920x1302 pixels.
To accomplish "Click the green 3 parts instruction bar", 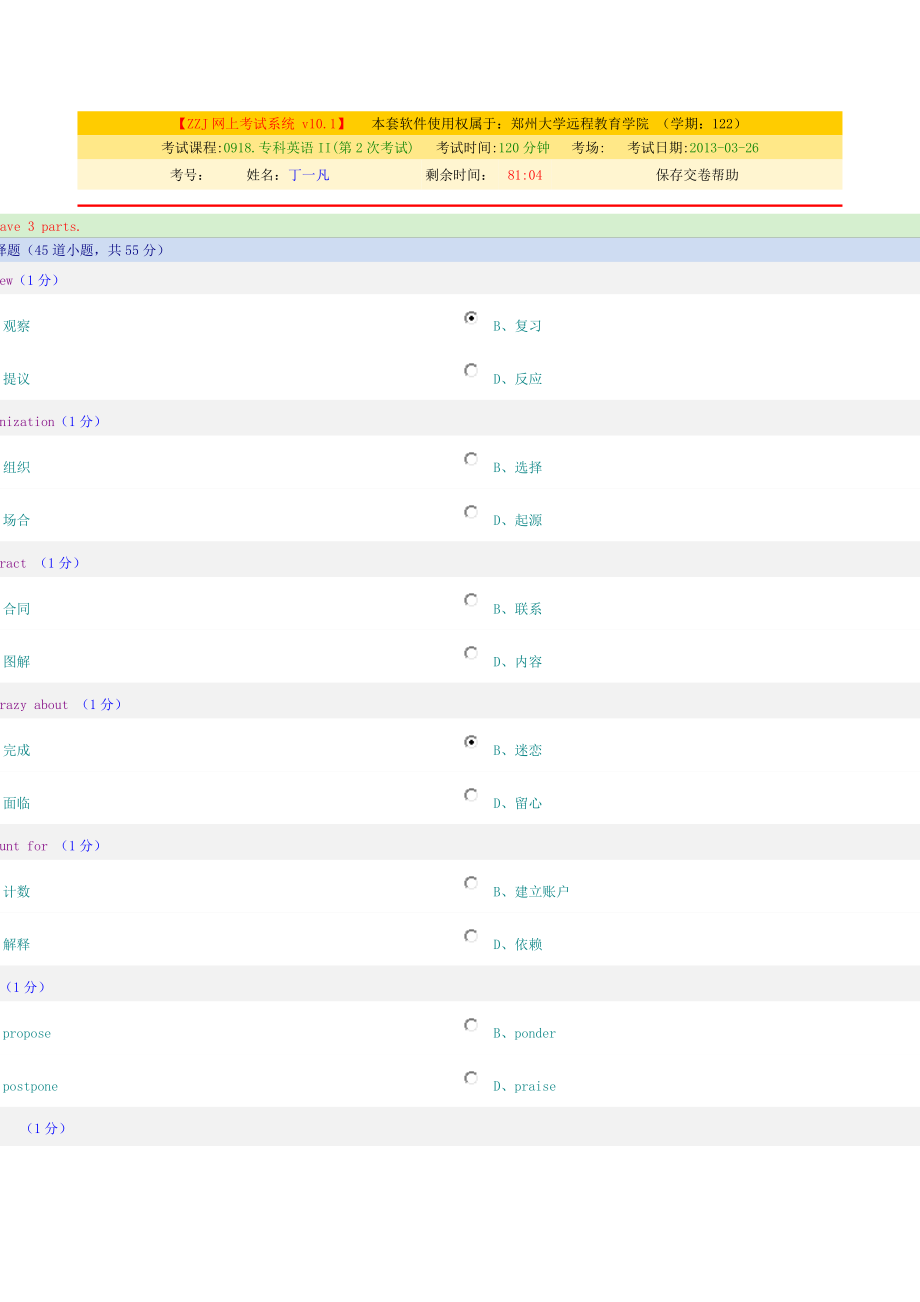I will pos(41,227).
